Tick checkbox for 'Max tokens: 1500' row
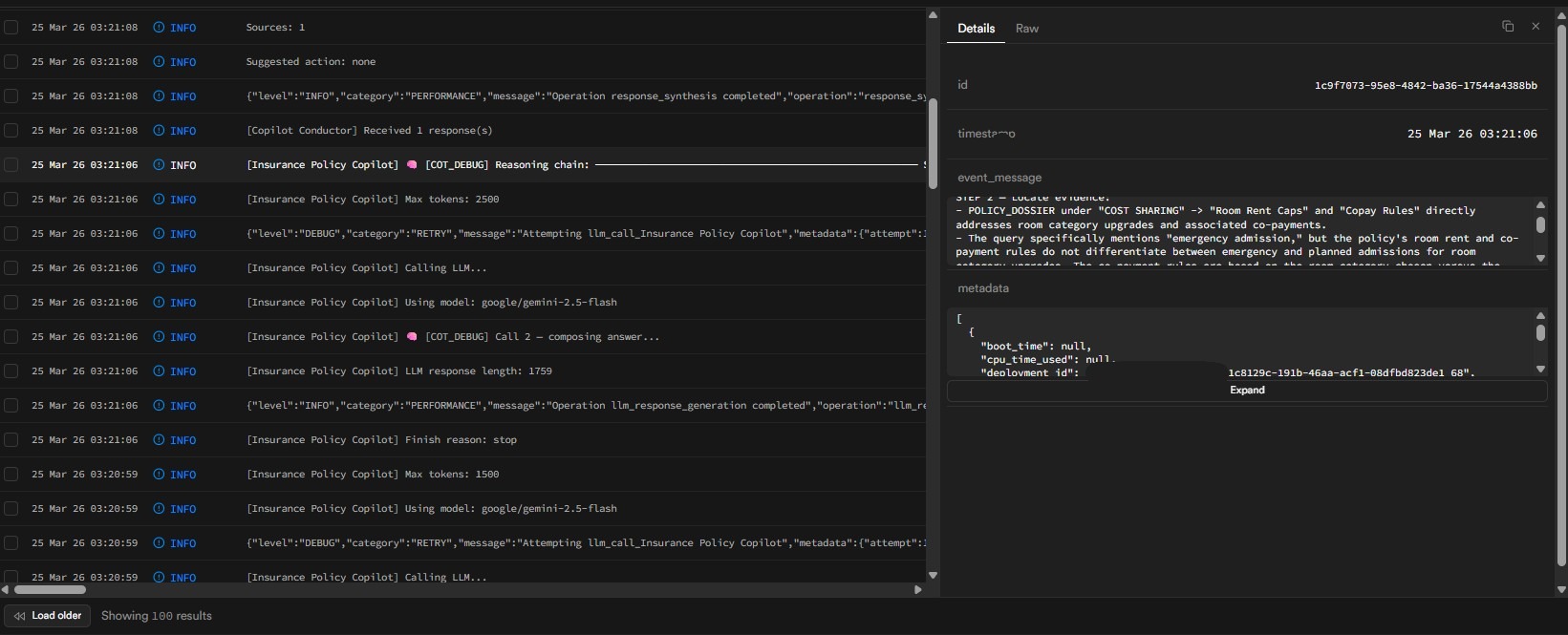This screenshot has width=1568, height=635. point(11,475)
